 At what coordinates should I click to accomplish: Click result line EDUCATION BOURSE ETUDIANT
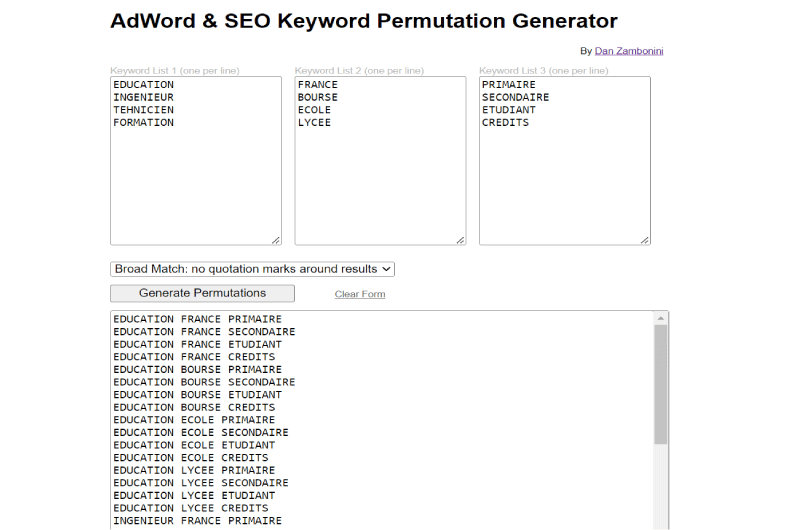coord(197,395)
